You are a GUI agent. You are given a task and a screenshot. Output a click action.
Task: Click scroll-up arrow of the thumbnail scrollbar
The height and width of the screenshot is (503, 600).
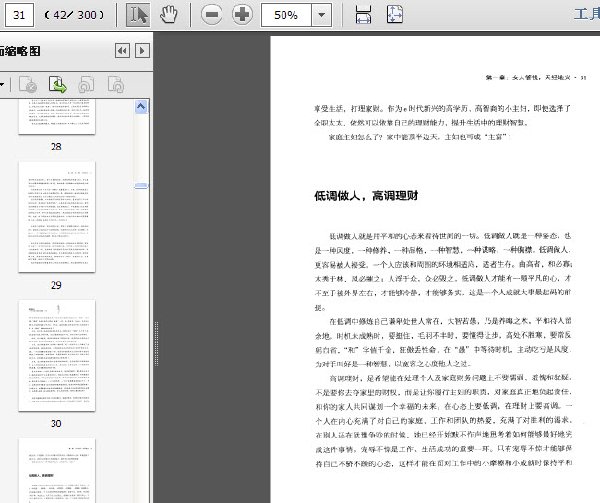pyautogui.click(x=141, y=107)
